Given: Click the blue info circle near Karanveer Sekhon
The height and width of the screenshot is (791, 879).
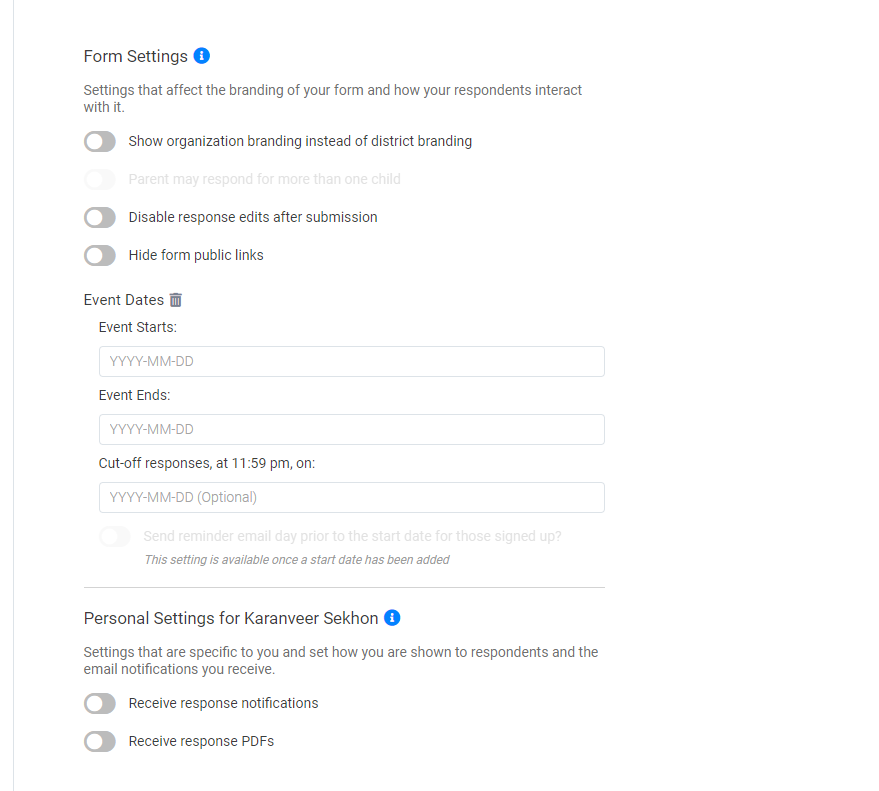Looking at the screenshot, I should [391, 618].
